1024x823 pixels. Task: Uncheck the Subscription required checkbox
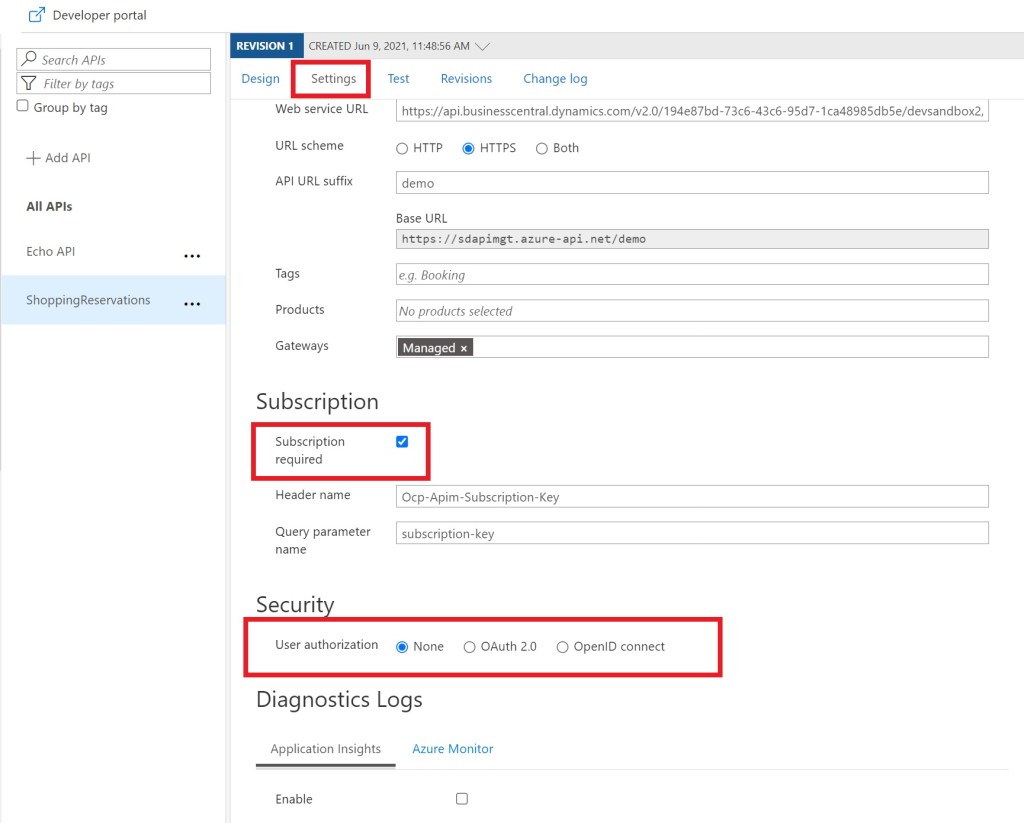click(402, 442)
